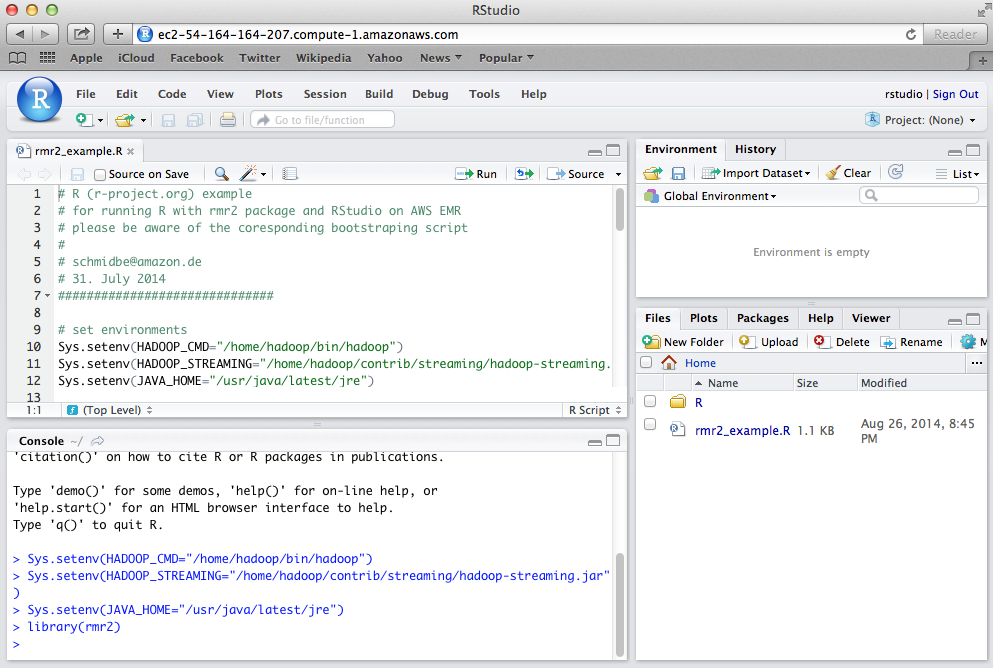
Task: Click the save workspace icon in Environment pane
Action: click(678, 173)
